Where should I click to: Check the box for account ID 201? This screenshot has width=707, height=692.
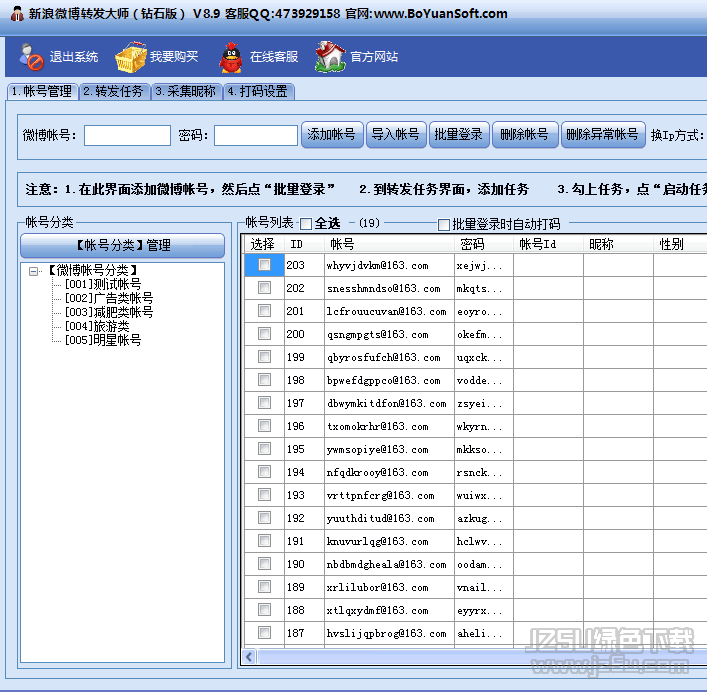click(x=265, y=311)
